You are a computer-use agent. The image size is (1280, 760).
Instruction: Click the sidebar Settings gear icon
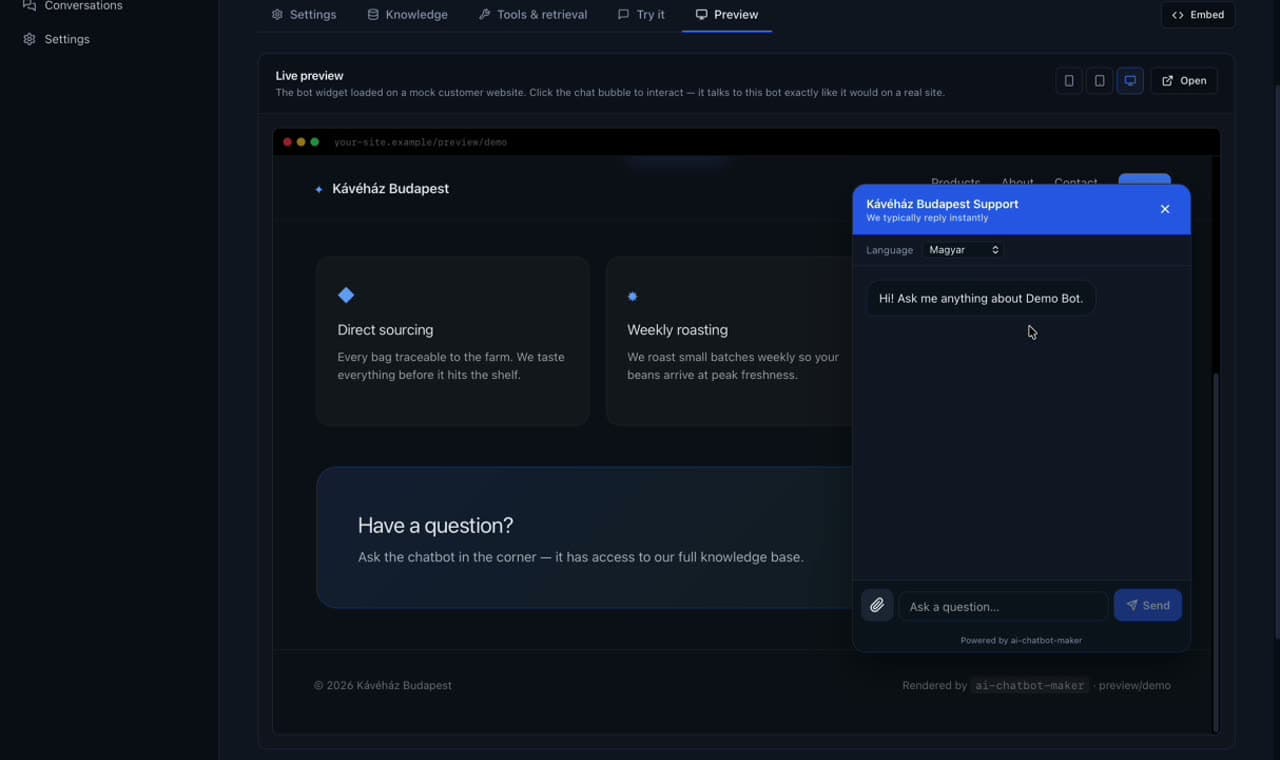[x=29, y=39]
